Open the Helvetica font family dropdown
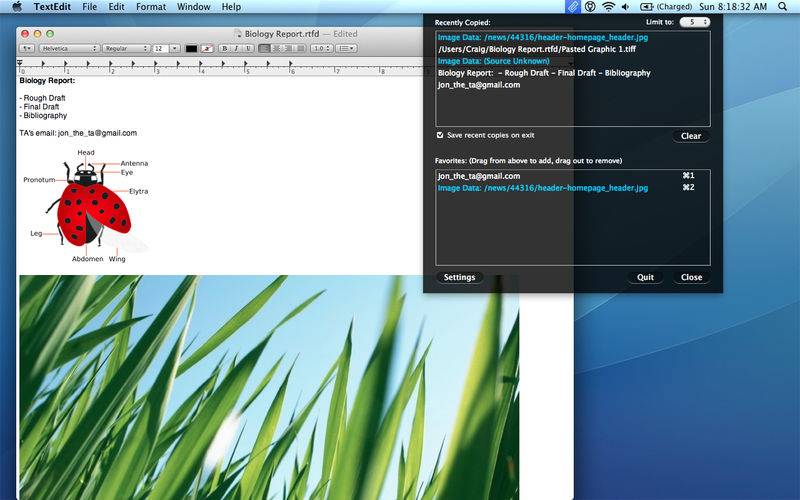The image size is (800, 500). (x=69, y=48)
